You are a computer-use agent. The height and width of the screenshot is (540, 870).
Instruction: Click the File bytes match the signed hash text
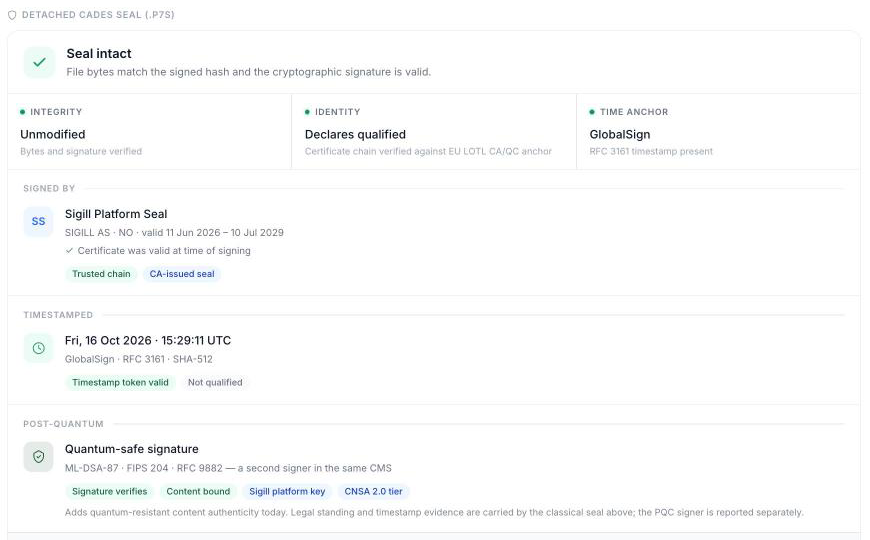coord(249,72)
